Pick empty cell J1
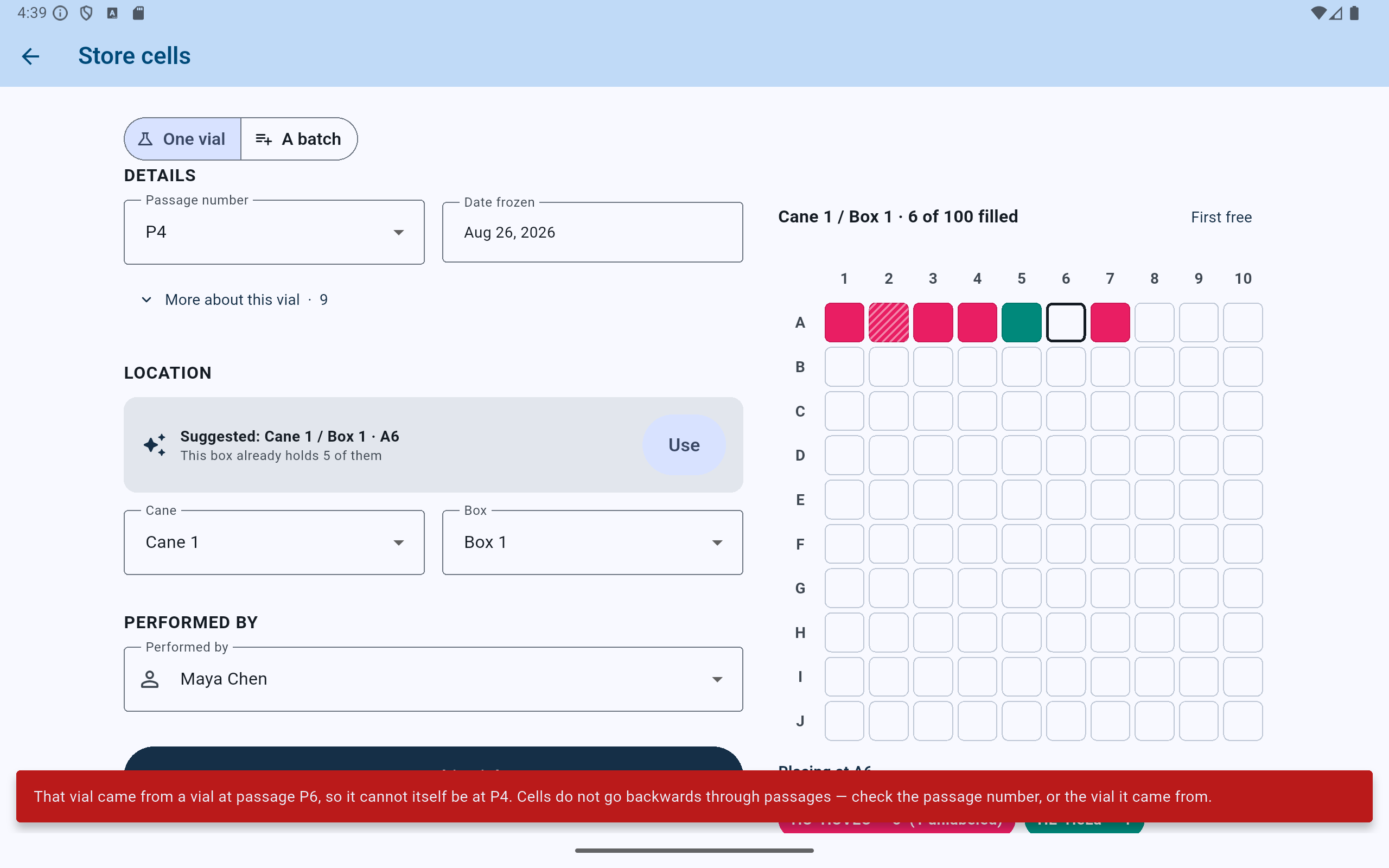The height and width of the screenshot is (868, 1389). point(844,721)
